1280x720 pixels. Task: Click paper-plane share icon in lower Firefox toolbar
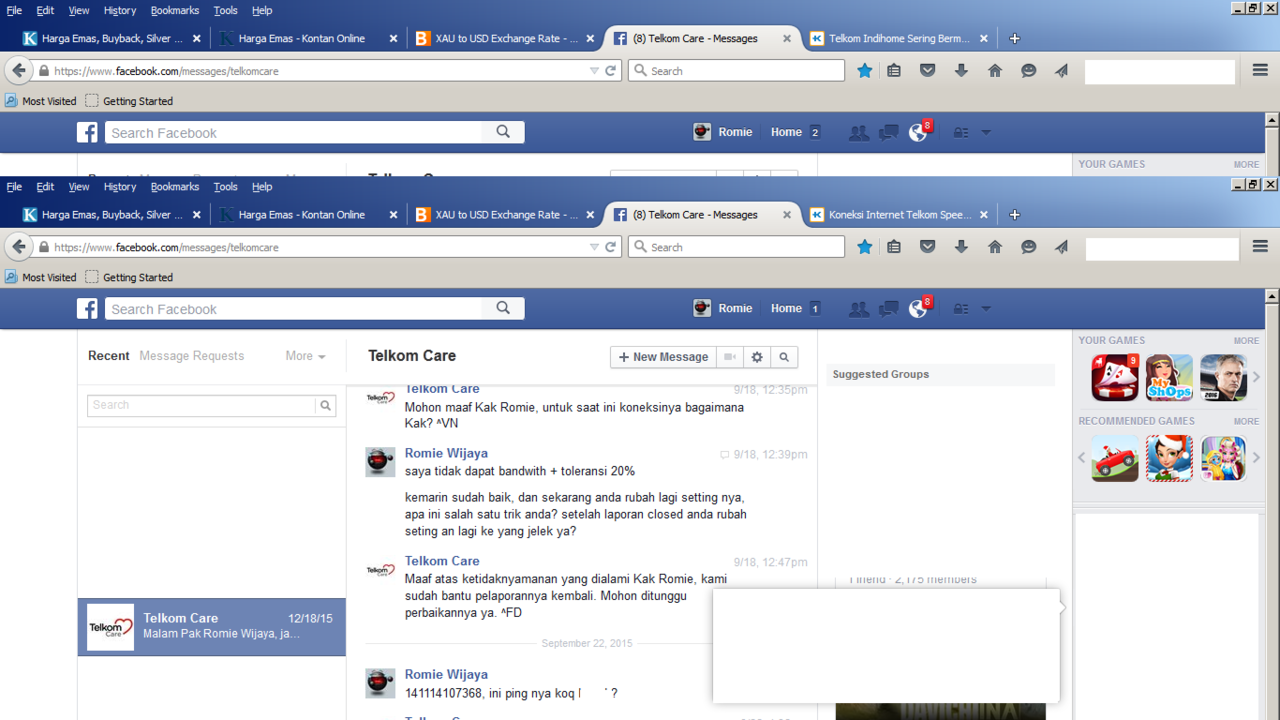[1062, 247]
